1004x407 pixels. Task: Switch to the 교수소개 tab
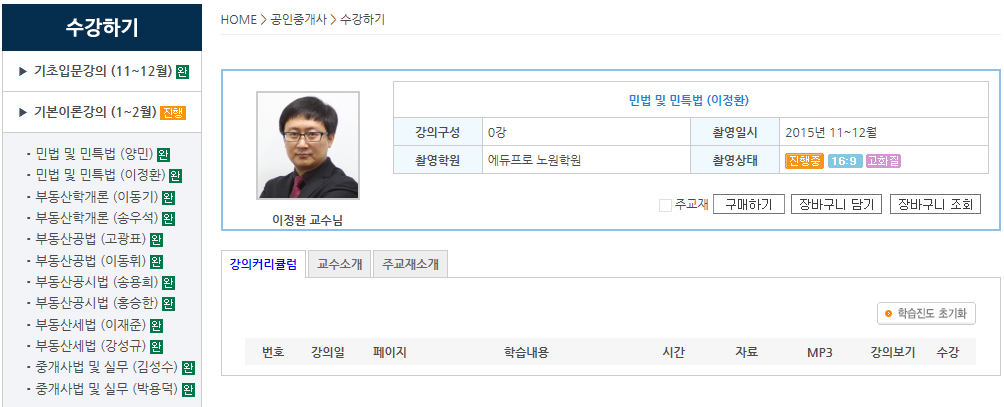339,264
